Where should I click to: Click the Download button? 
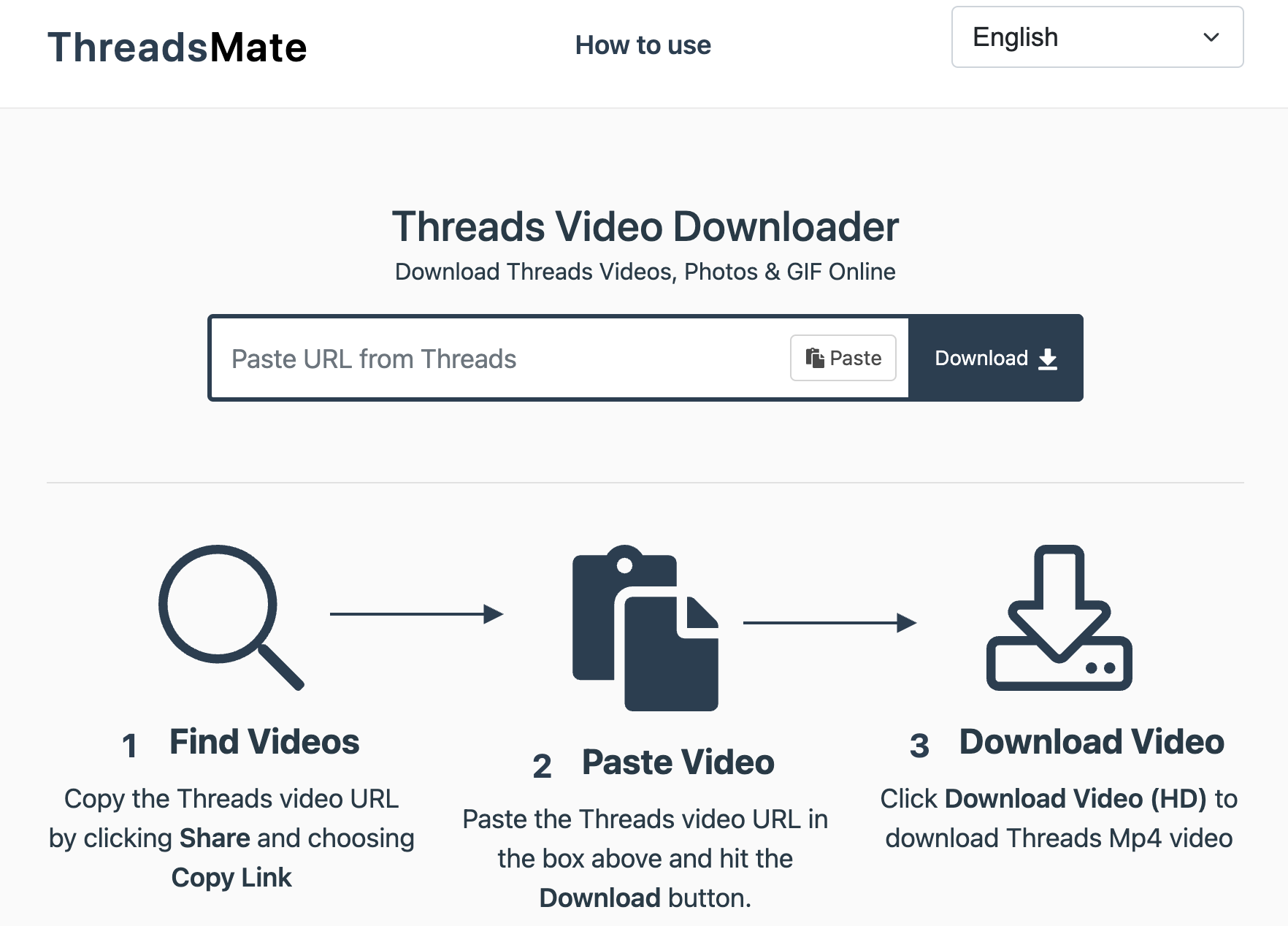coord(996,358)
